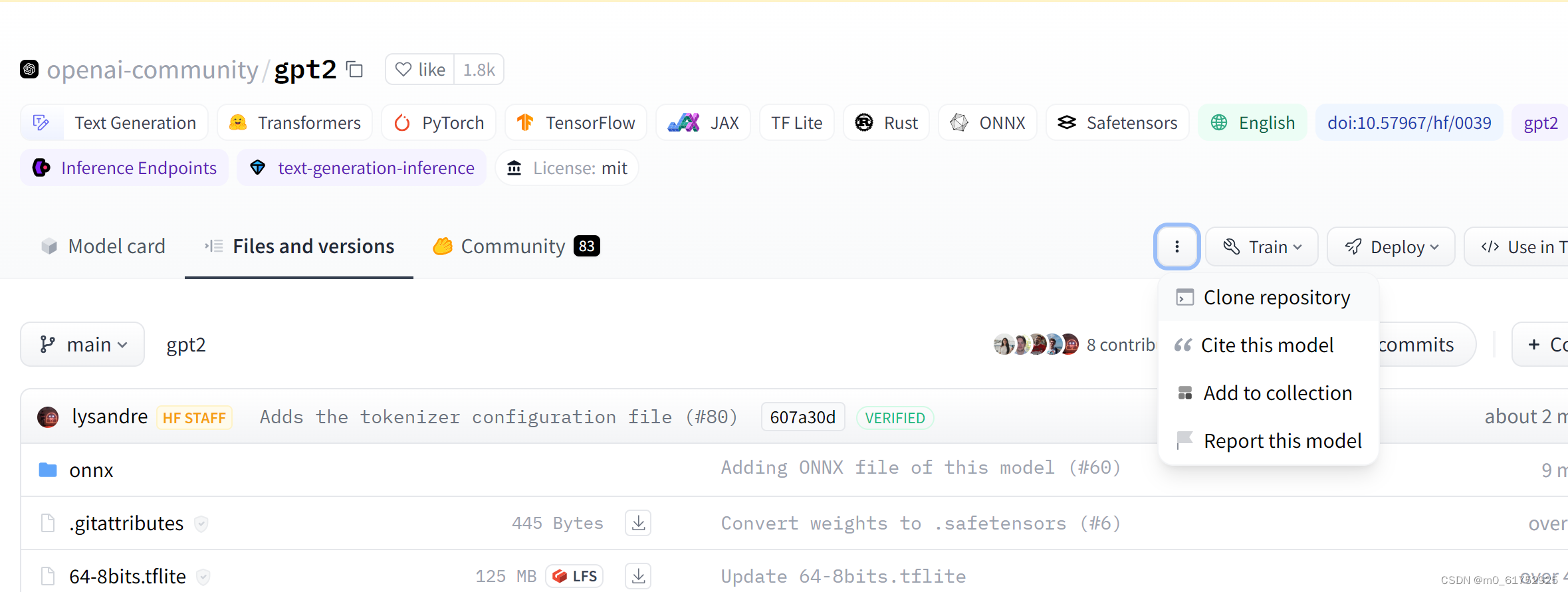This screenshot has height=592, width=1568.
Task: Open the main branch selector dropdown
Action: tap(82, 344)
